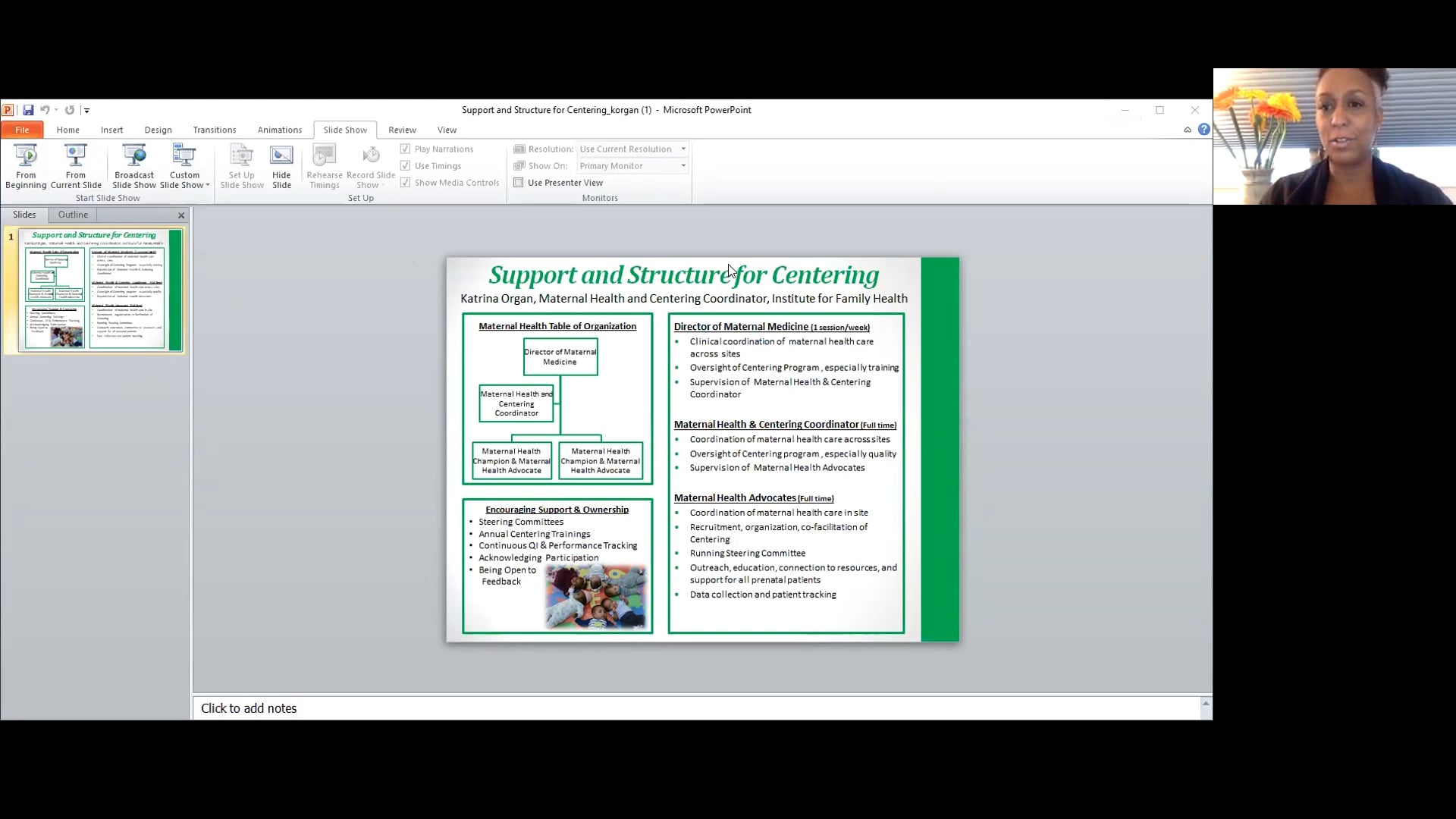Click the PowerPoint application icon
This screenshot has width=1456, height=819.
[x=8, y=110]
